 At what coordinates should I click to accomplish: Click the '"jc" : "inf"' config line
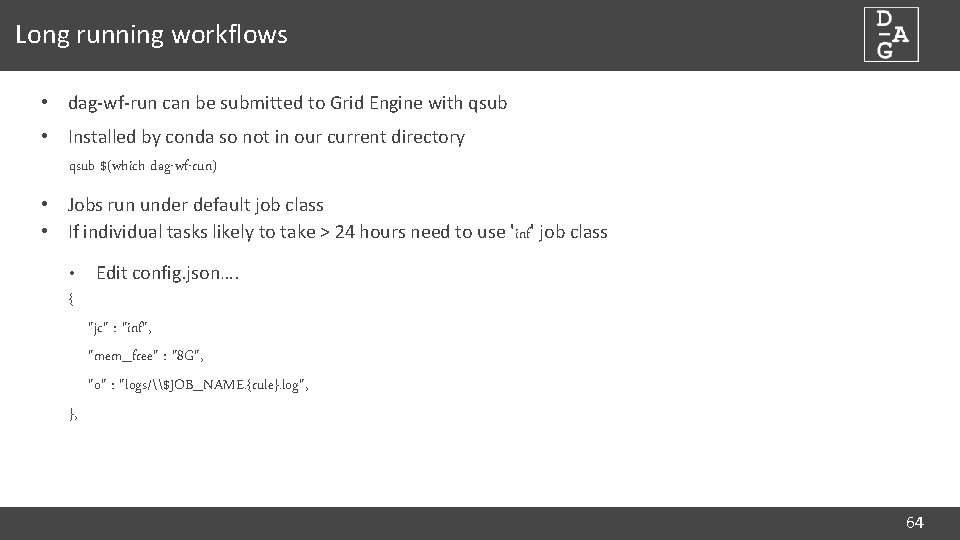click(120, 326)
